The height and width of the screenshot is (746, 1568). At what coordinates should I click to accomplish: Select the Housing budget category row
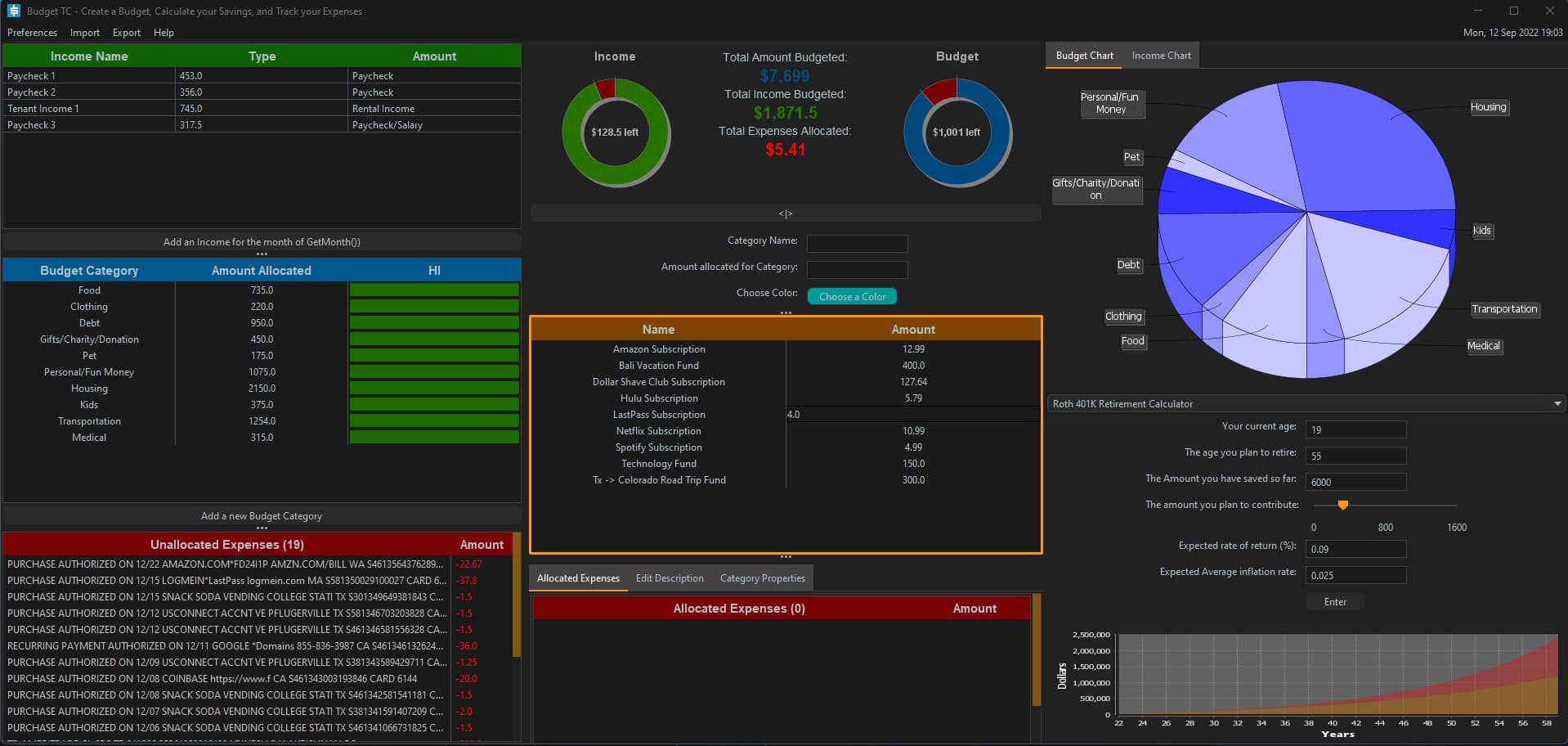click(x=89, y=388)
